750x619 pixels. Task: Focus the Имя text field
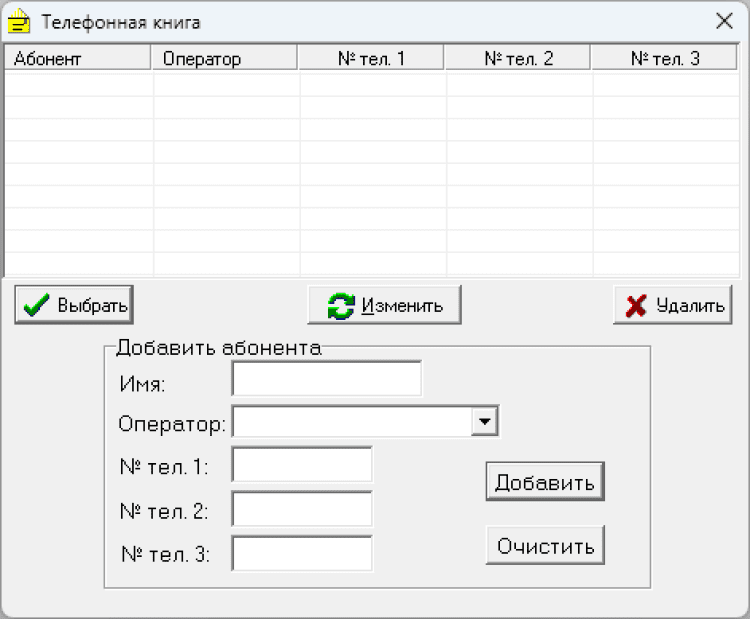(326, 380)
